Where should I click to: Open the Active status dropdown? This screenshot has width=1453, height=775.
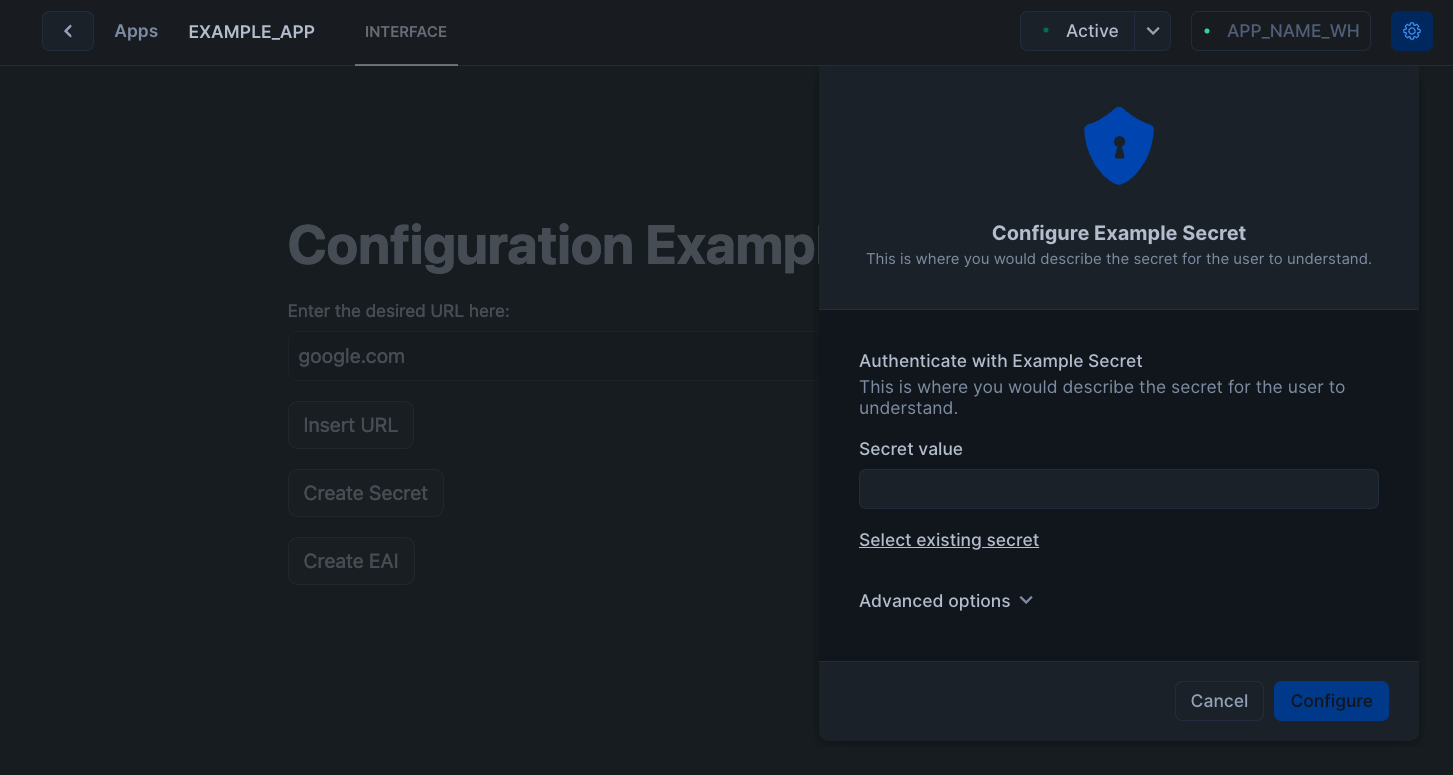tap(1152, 31)
